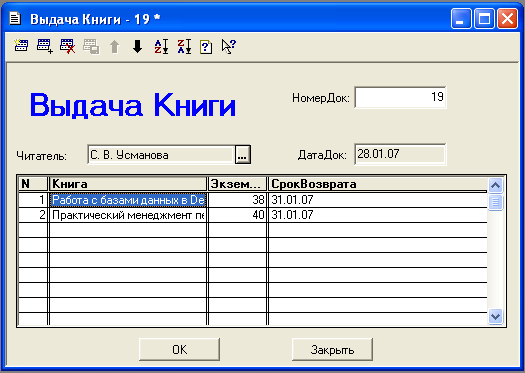Screen dimensions: 525x373
Task: Click the Экзем... column header
Action: 237,184
